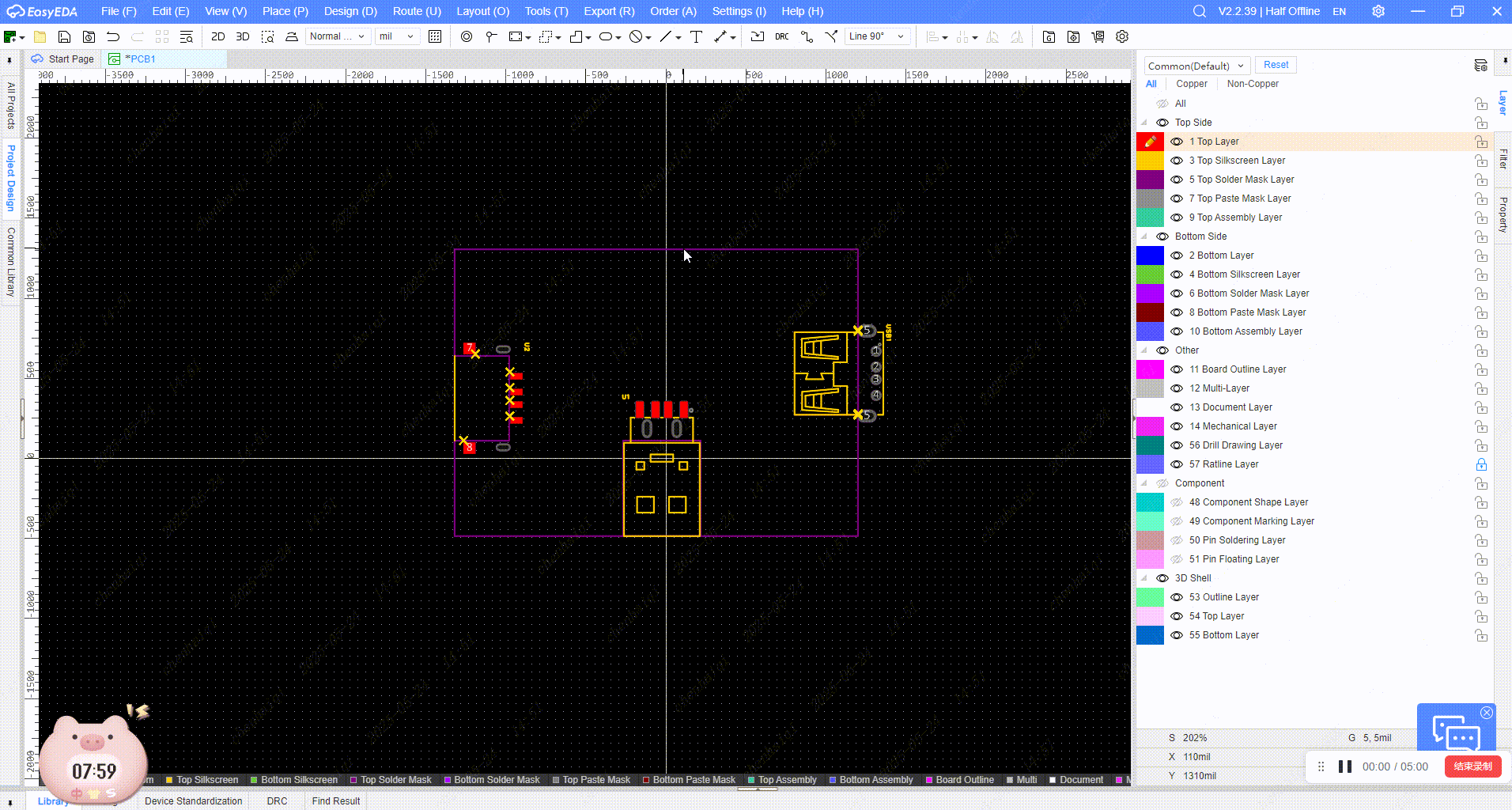
Task: Open the Line 90° routing angle dropdown
Action: point(877,36)
